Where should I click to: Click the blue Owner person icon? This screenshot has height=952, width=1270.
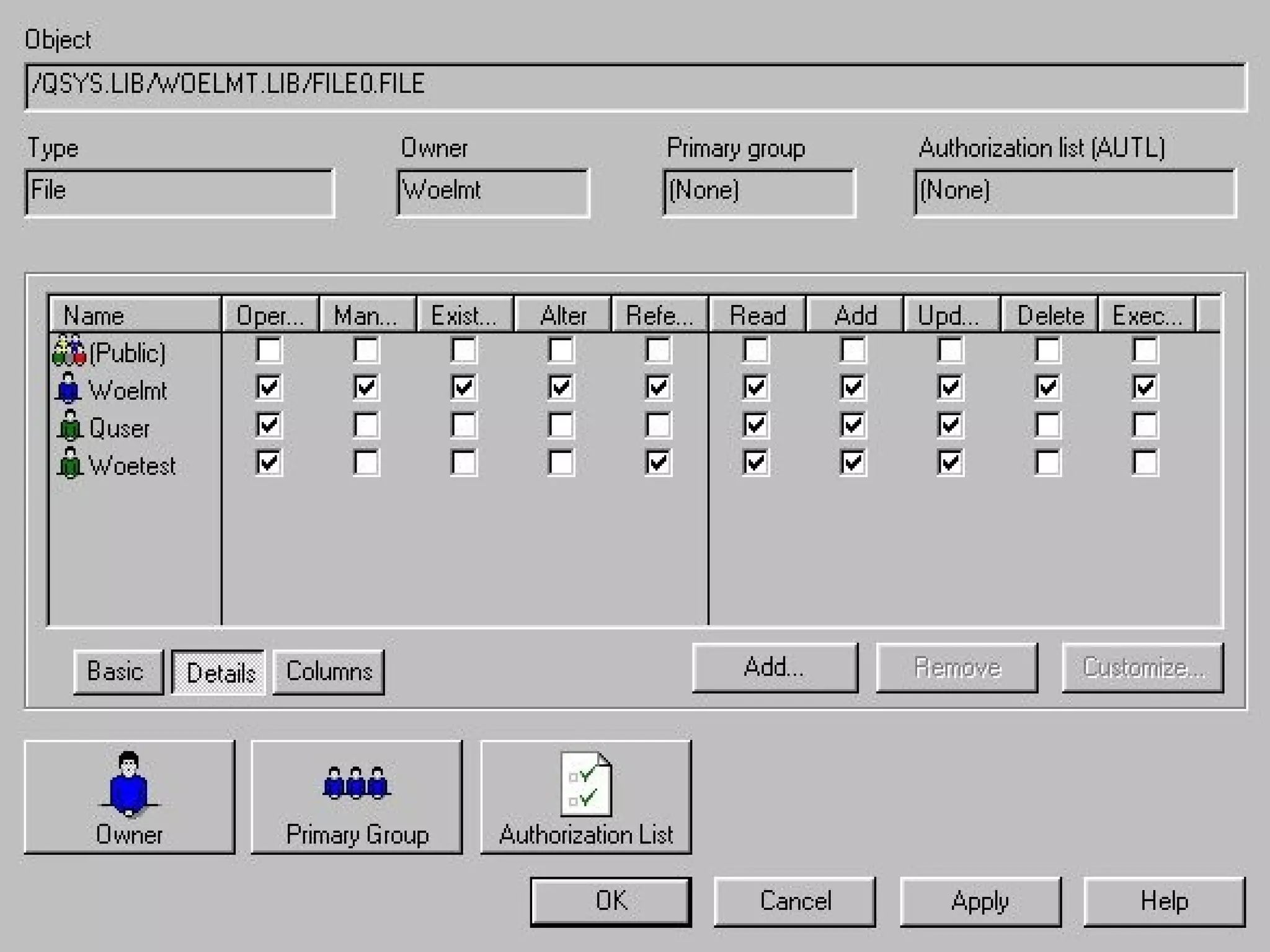pos(128,783)
